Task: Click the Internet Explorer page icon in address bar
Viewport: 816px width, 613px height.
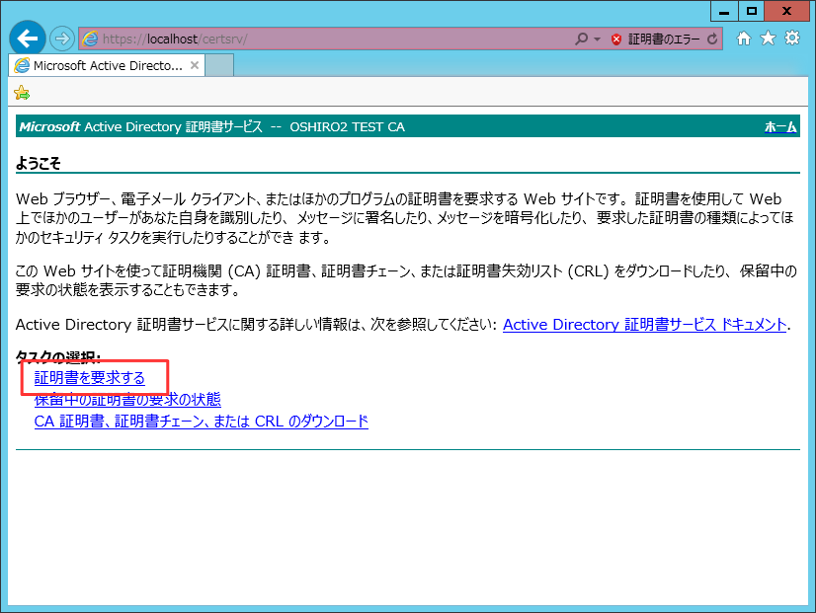Action: tap(91, 39)
